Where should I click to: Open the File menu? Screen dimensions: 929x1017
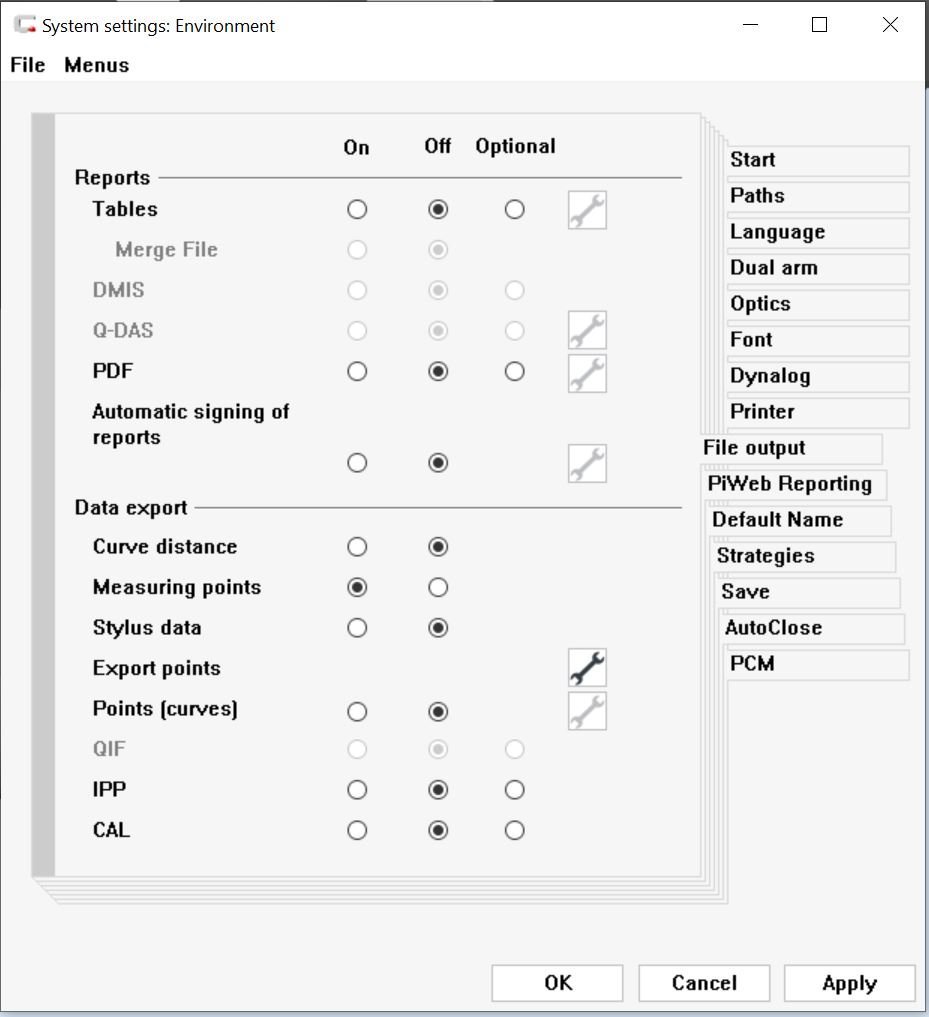pyautogui.click(x=28, y=65)
